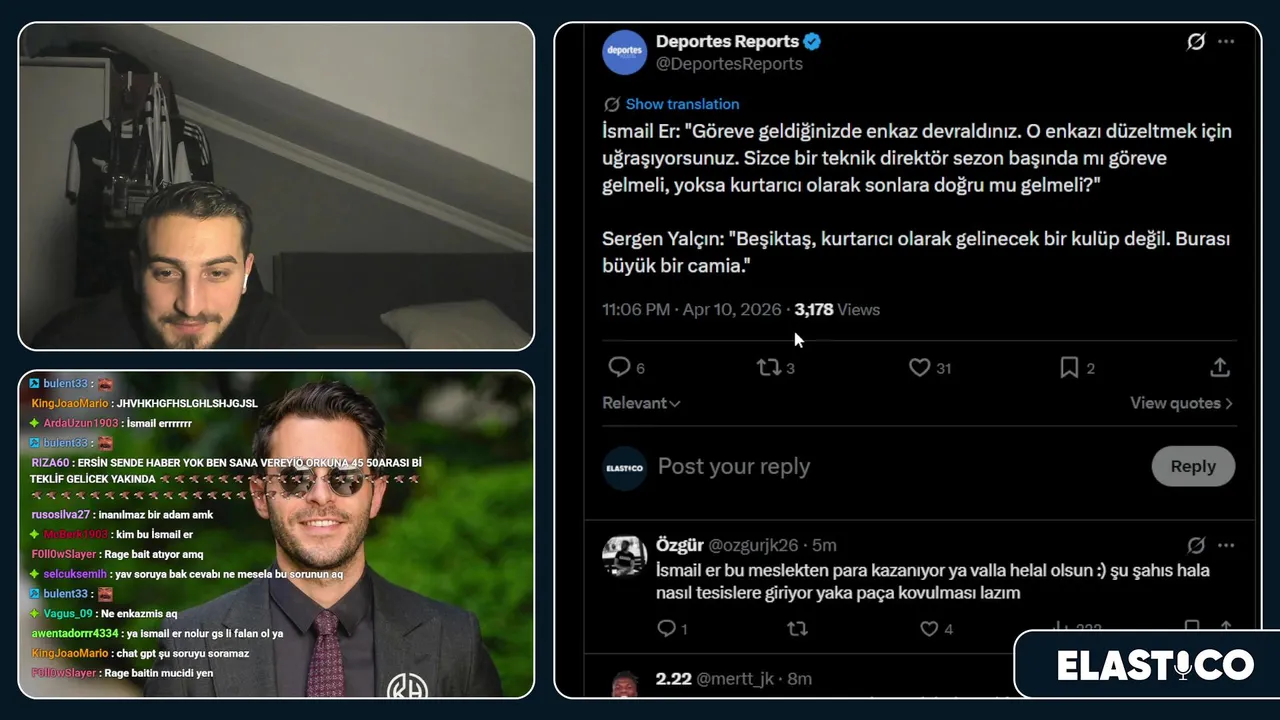Click Show translation link
1280x720 pixels.
(682, 104)
